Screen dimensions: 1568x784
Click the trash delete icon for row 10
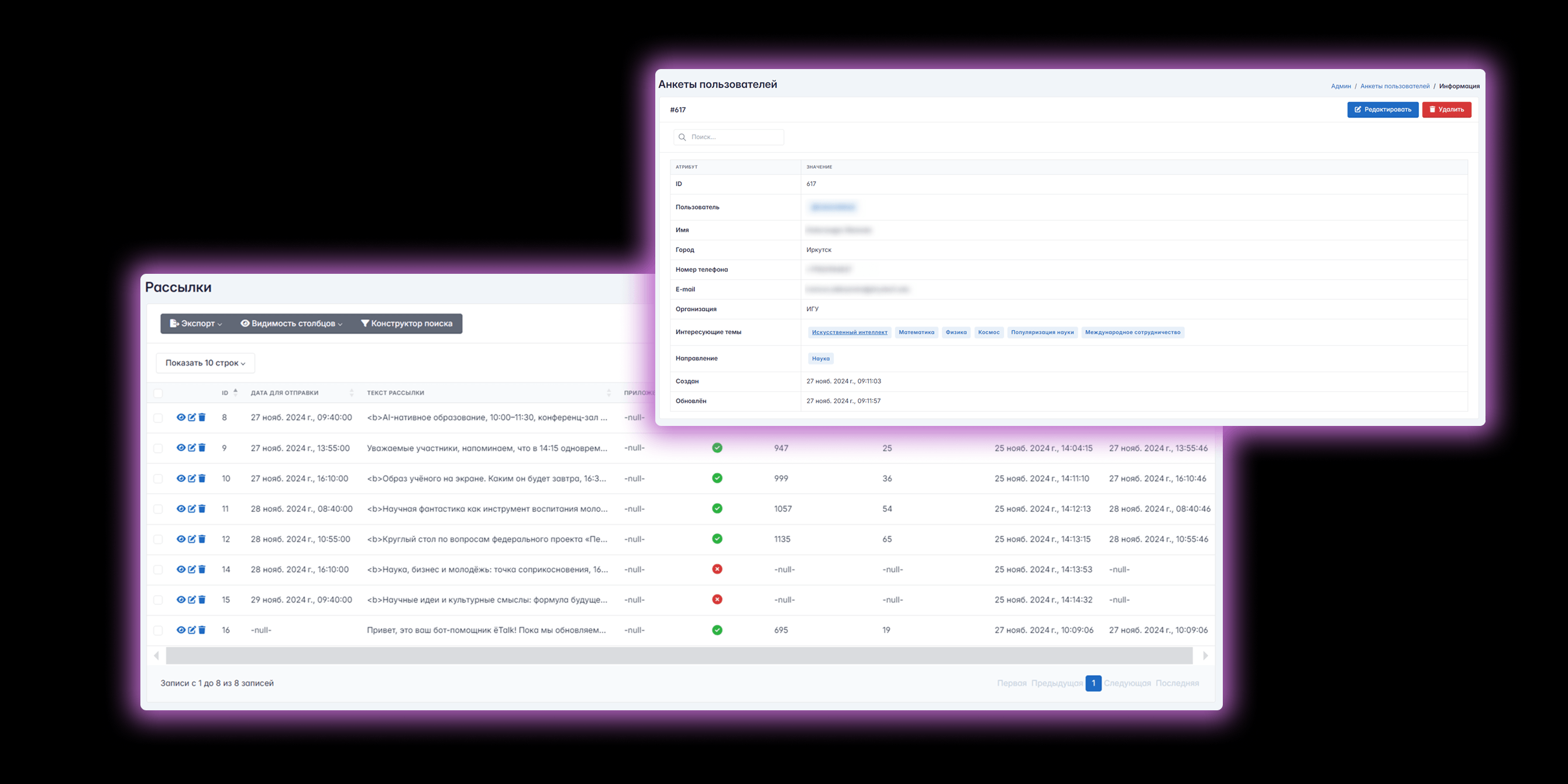pos(202,479)
